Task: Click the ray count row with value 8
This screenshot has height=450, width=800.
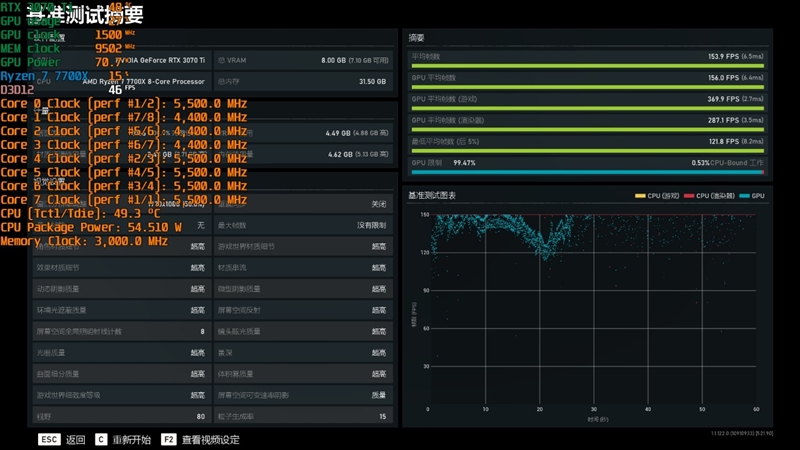Action: (121, 332)
